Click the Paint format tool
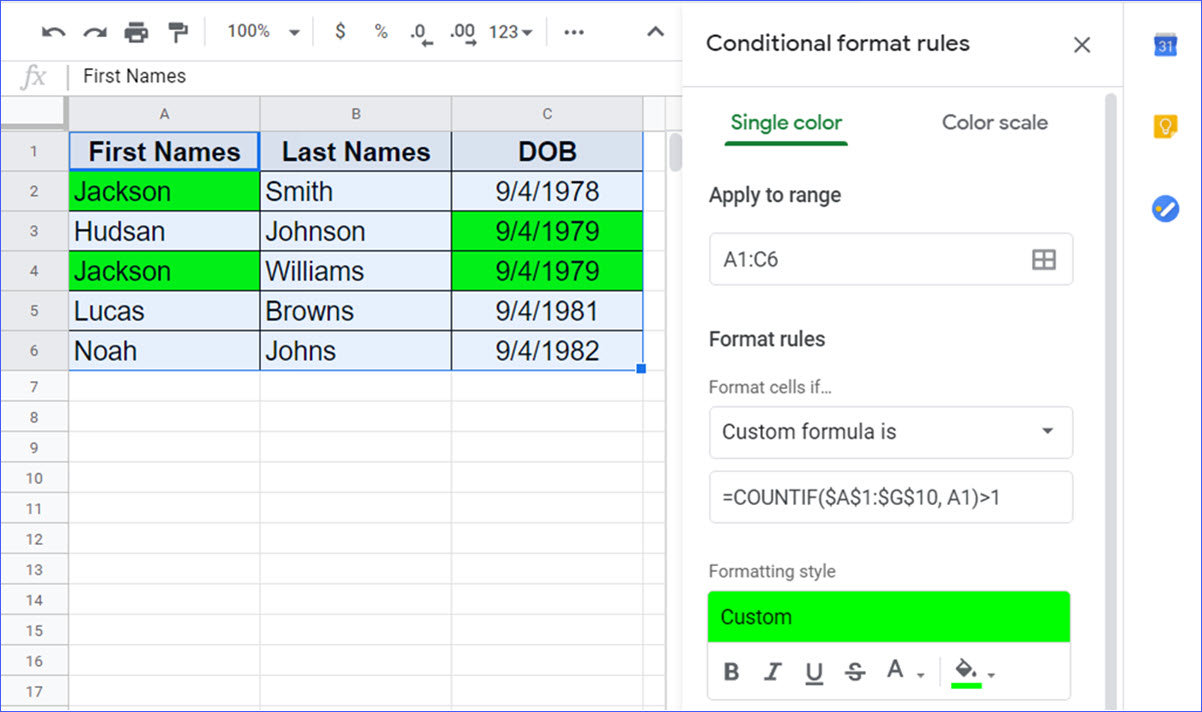1202x712 pixels. point(178,31)
